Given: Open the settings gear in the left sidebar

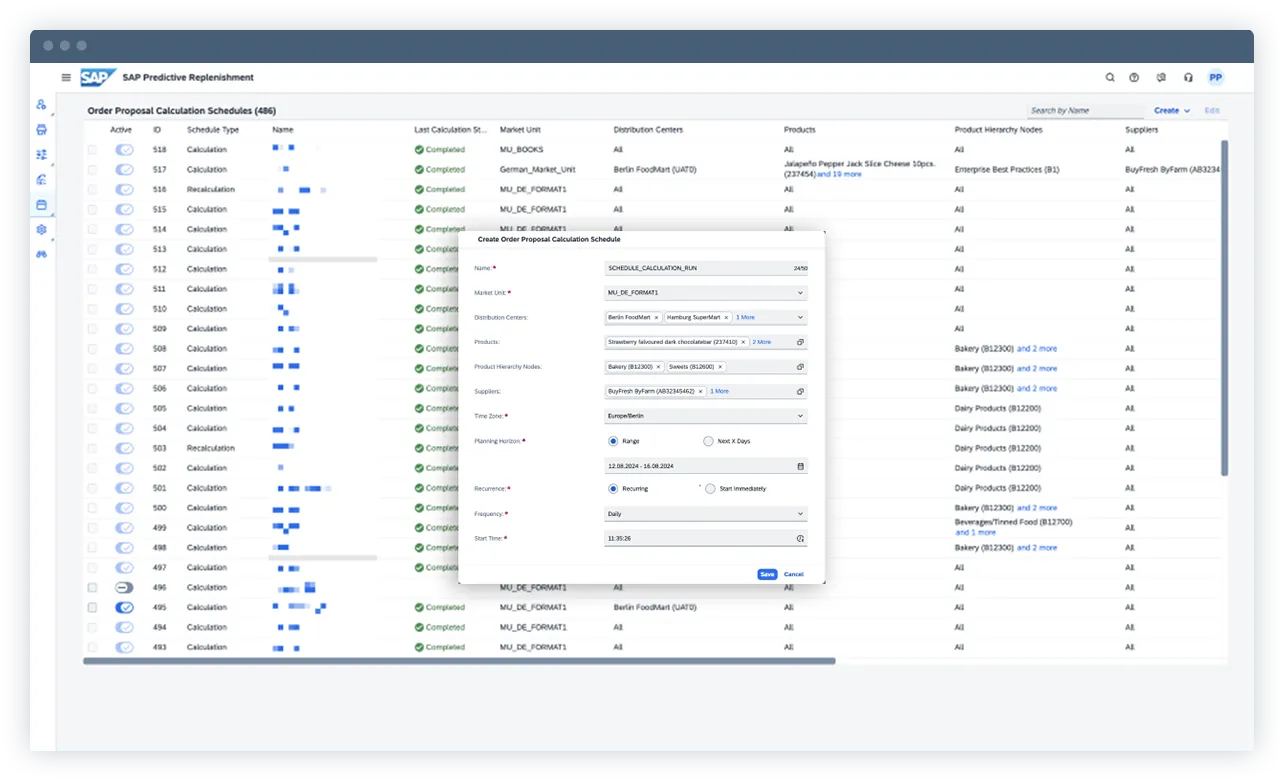Looking at the screenshot, I should point(41,229).
